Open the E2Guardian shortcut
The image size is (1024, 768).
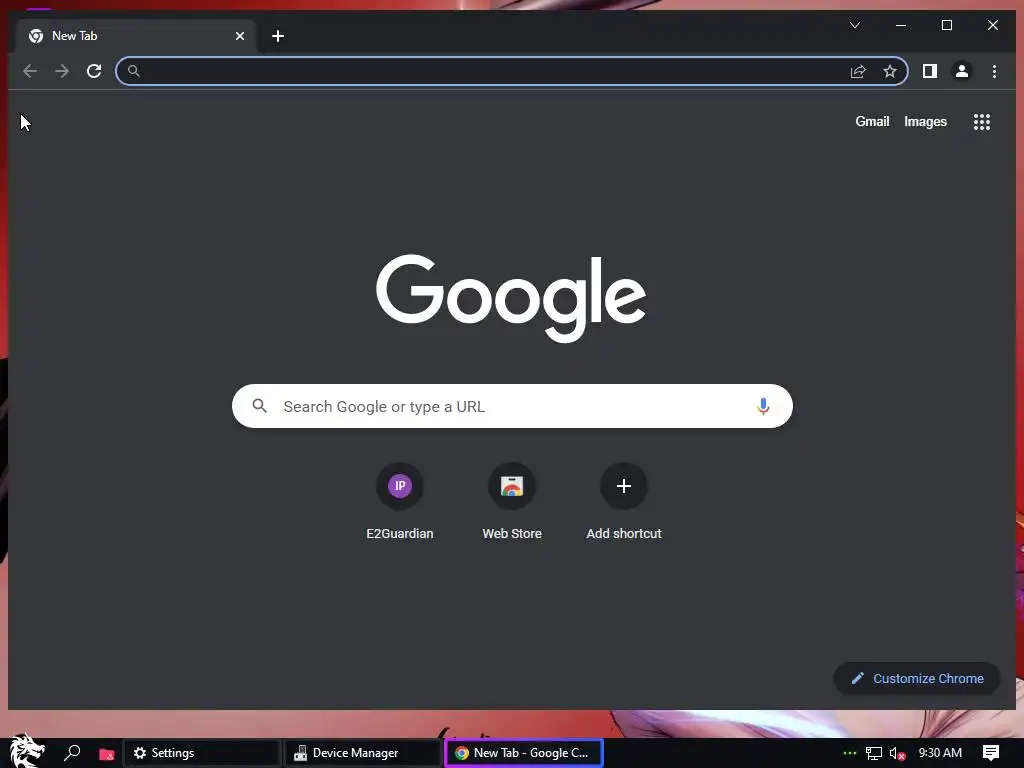point(400,502)
